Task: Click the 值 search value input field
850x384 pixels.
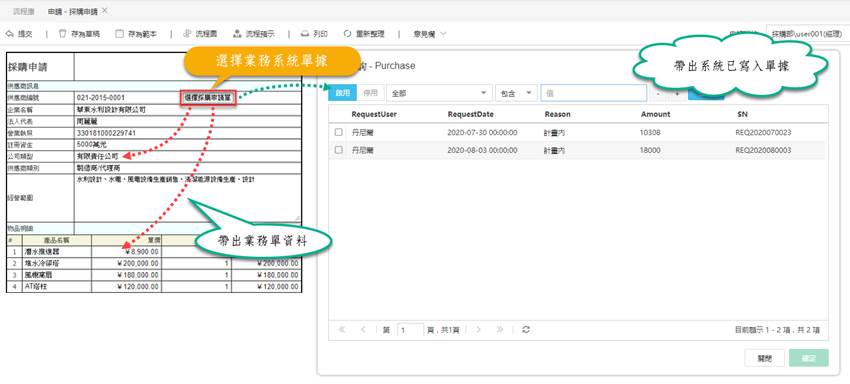Action: [x=594, y=93]
